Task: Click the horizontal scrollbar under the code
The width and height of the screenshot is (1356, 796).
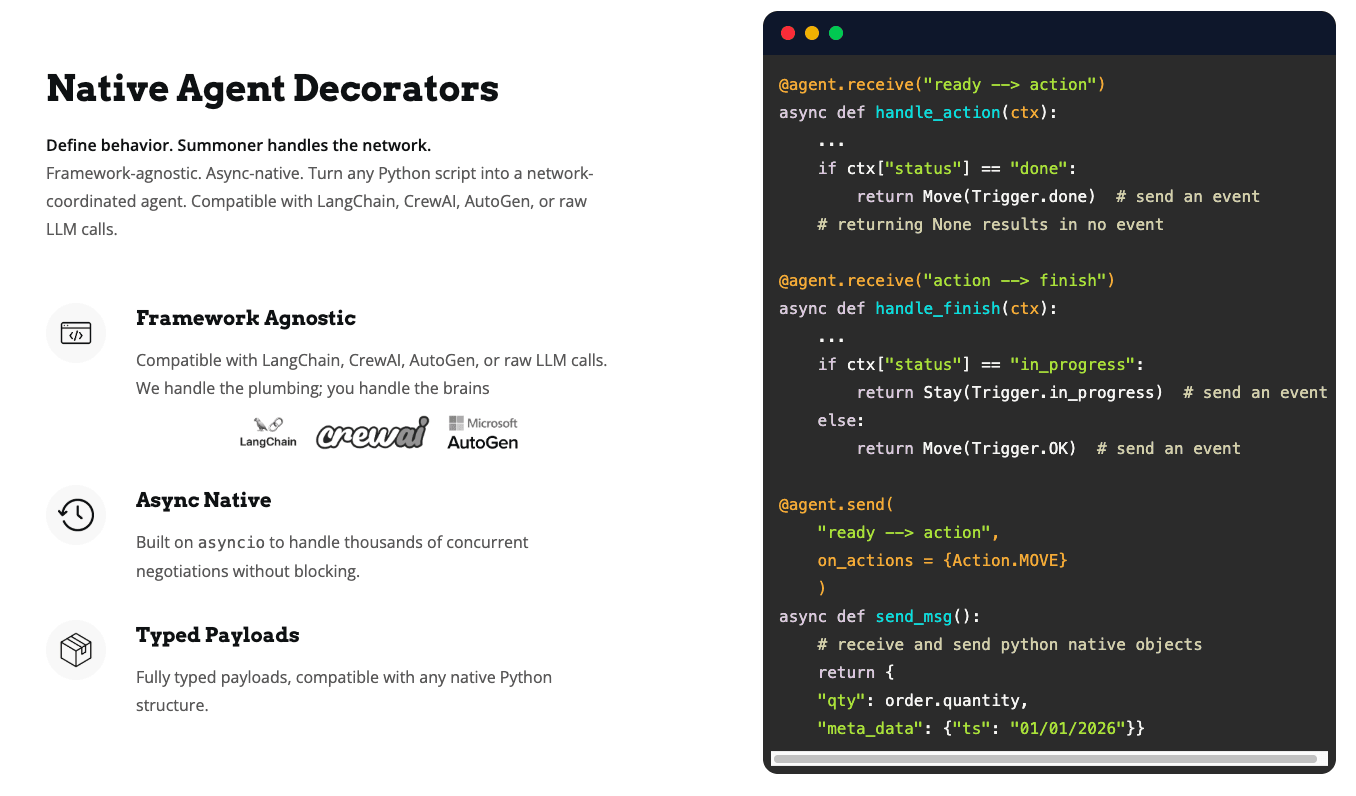Action: pyautogui.click(x=1045, y=759)
